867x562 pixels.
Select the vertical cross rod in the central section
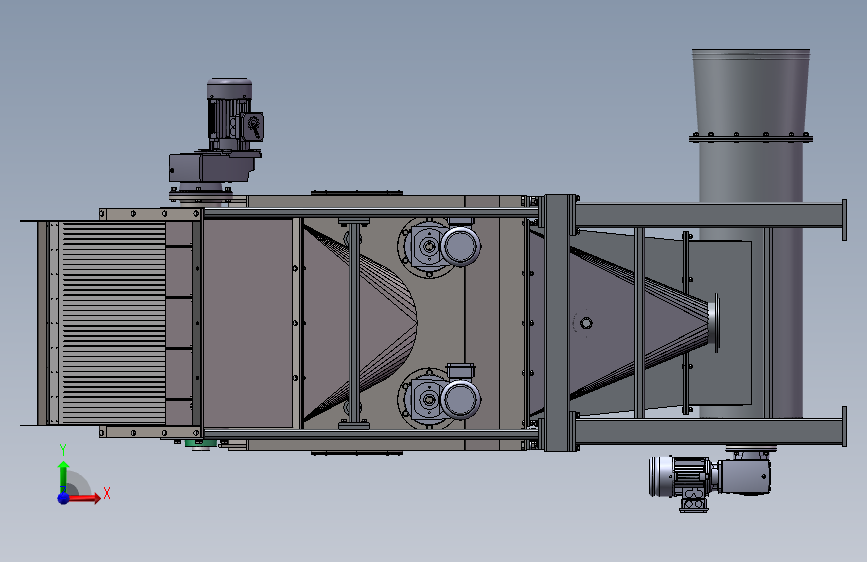click(354, 323)
